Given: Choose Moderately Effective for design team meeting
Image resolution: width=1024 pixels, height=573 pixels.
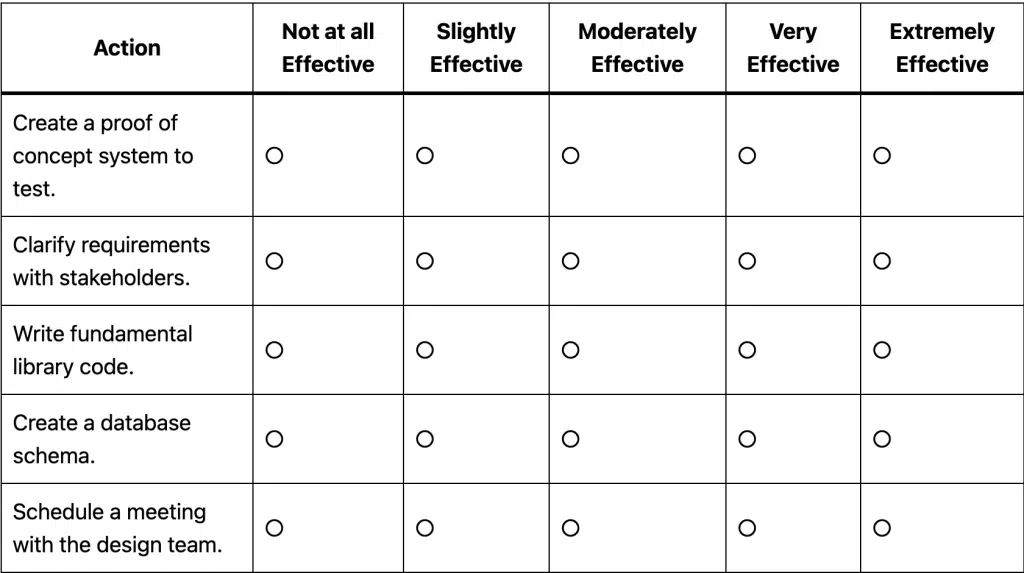Looking at the screenshot, I should click(571, 528).
